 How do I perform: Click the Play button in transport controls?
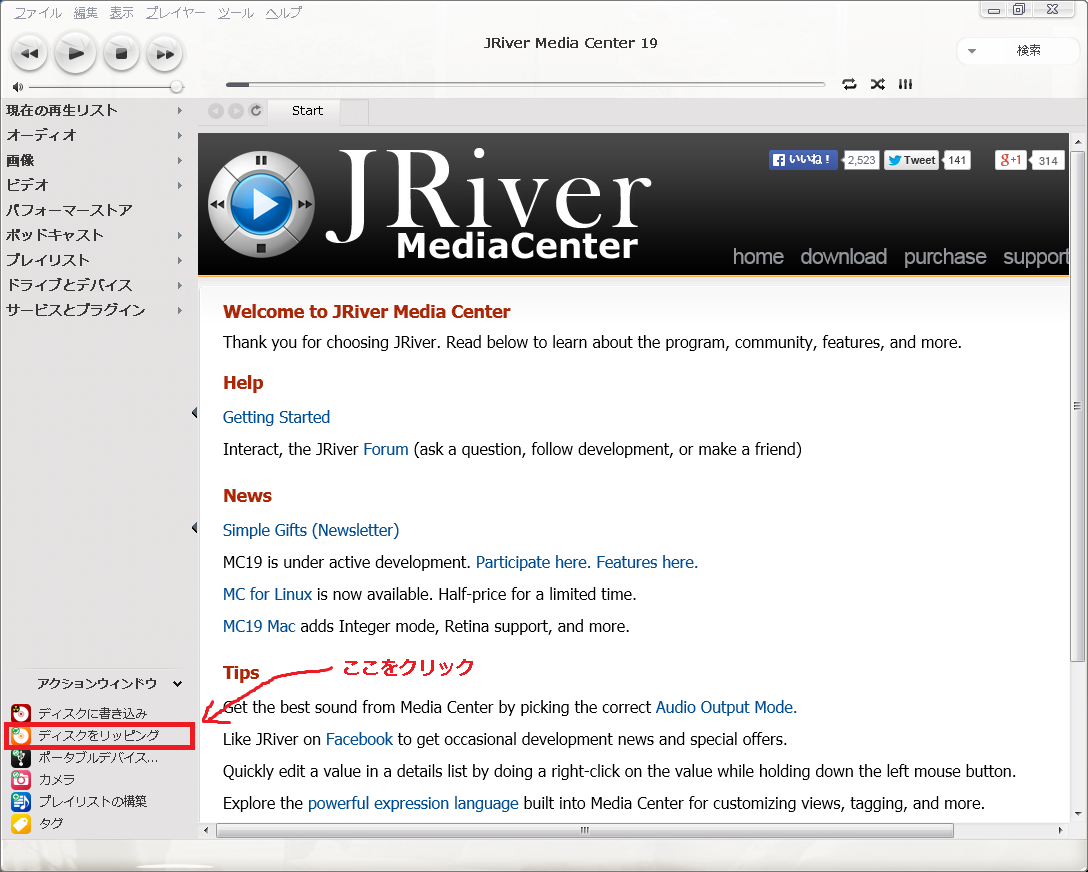pyautogui.click(x=75, y=52)
